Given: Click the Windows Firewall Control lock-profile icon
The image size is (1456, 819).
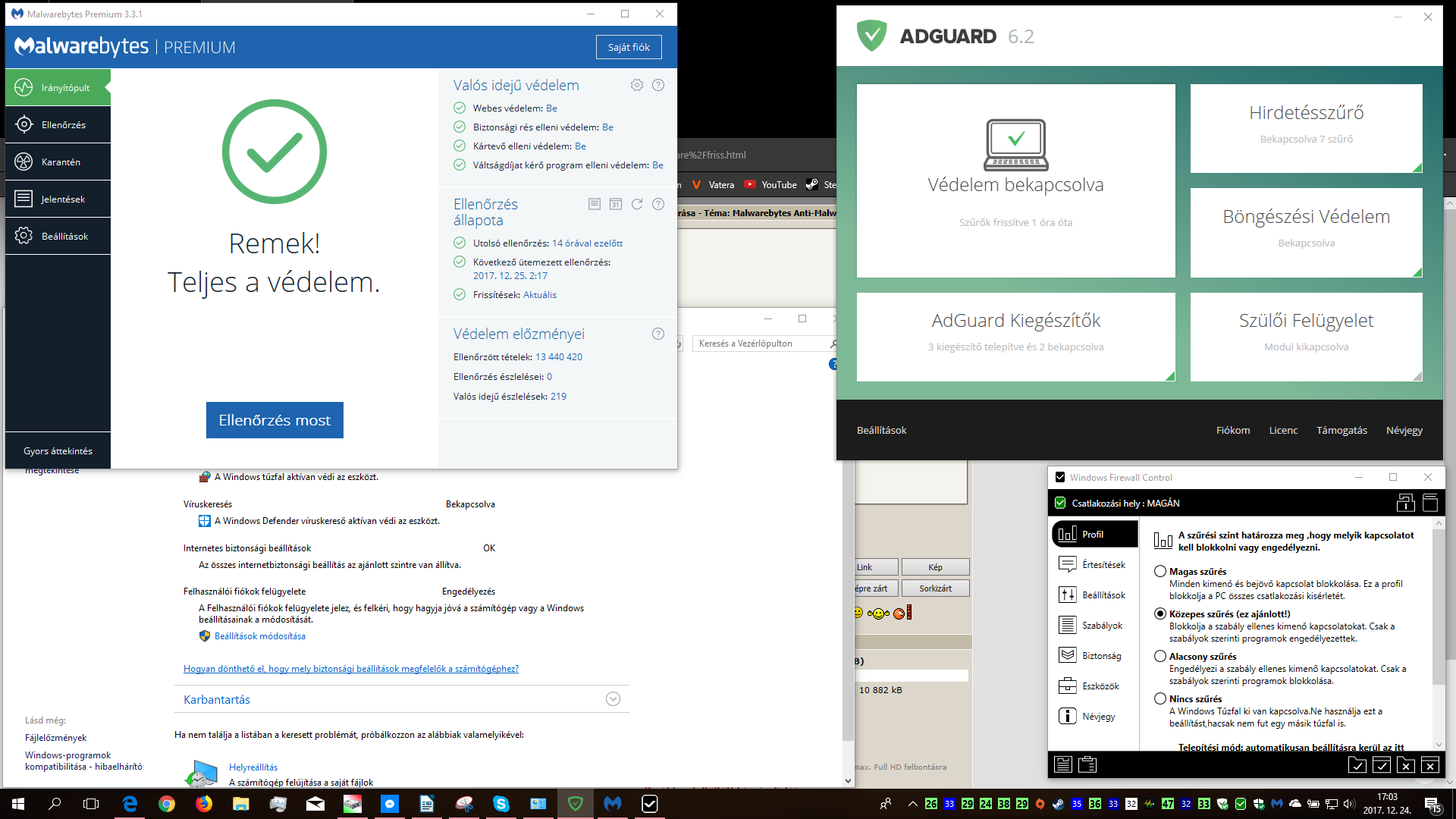Looking at the screenshot, I should click(x=1405, y=503).
